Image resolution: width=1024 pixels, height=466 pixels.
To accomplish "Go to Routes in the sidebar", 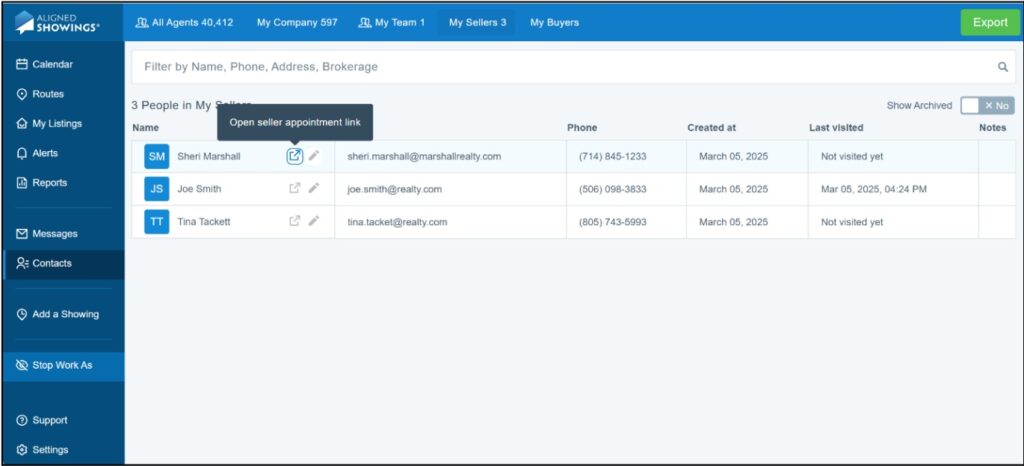I will click(47, 94).
